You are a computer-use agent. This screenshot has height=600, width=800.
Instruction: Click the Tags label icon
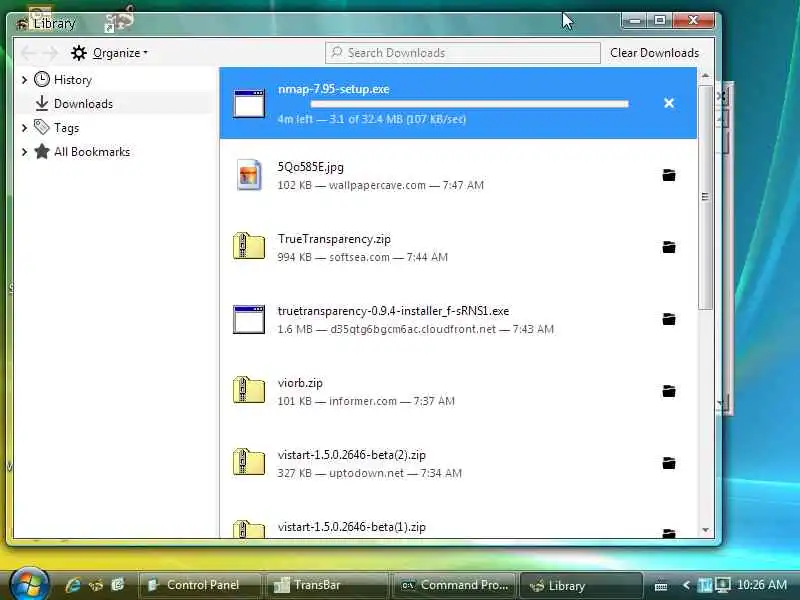(x=42, y=128)
